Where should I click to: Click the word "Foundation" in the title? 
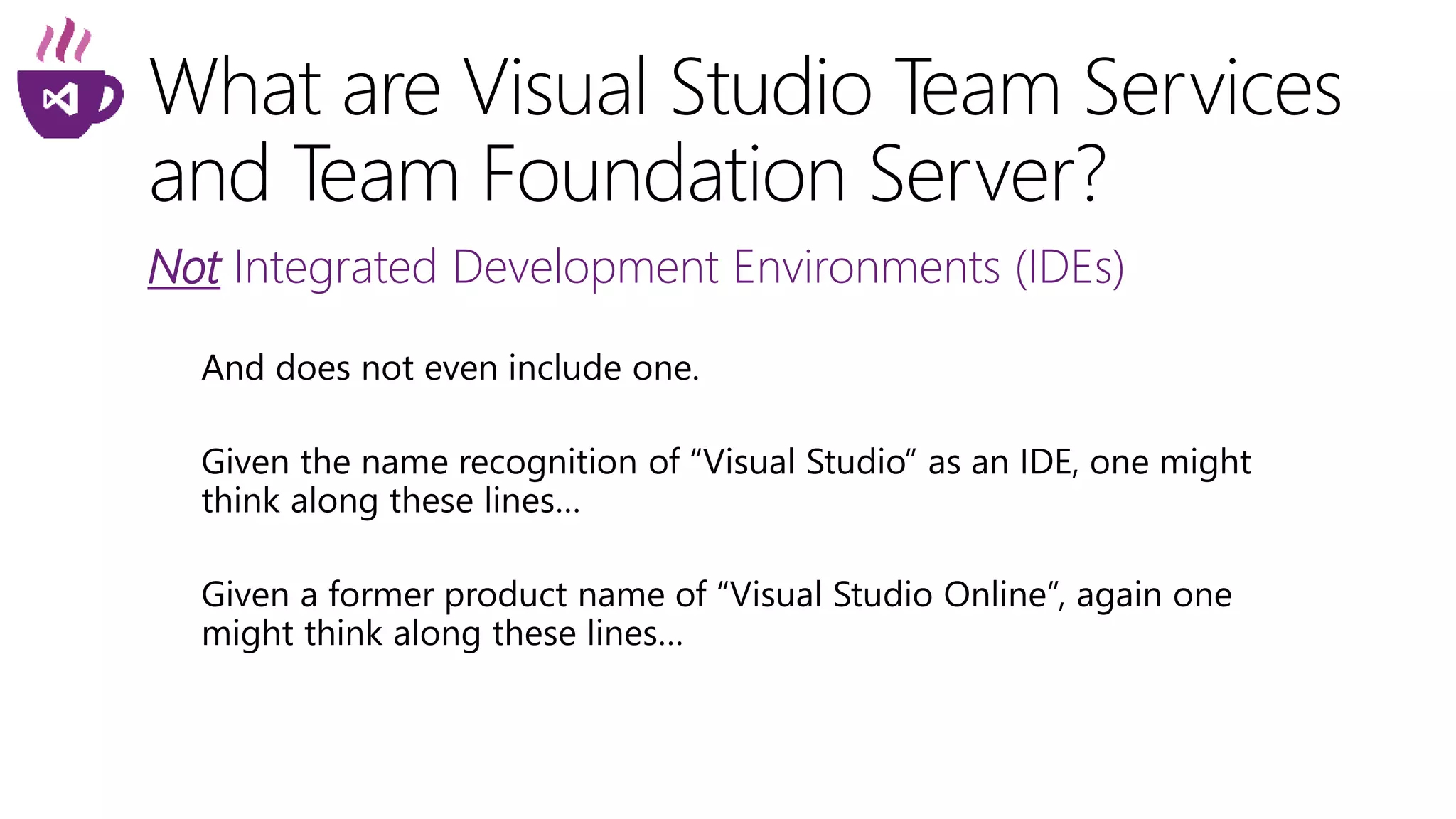[664, 174]
